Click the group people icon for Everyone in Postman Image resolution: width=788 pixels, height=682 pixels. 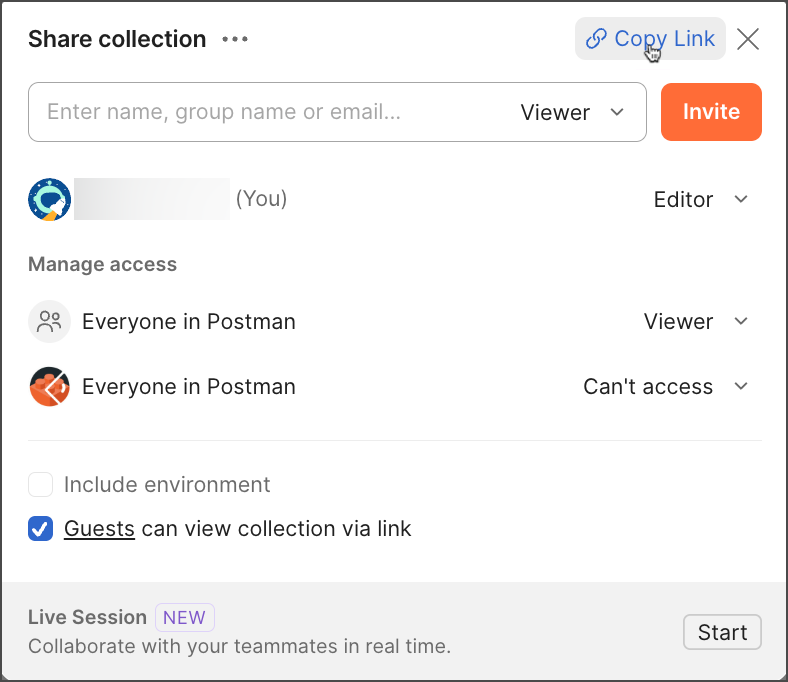[49, 322]
